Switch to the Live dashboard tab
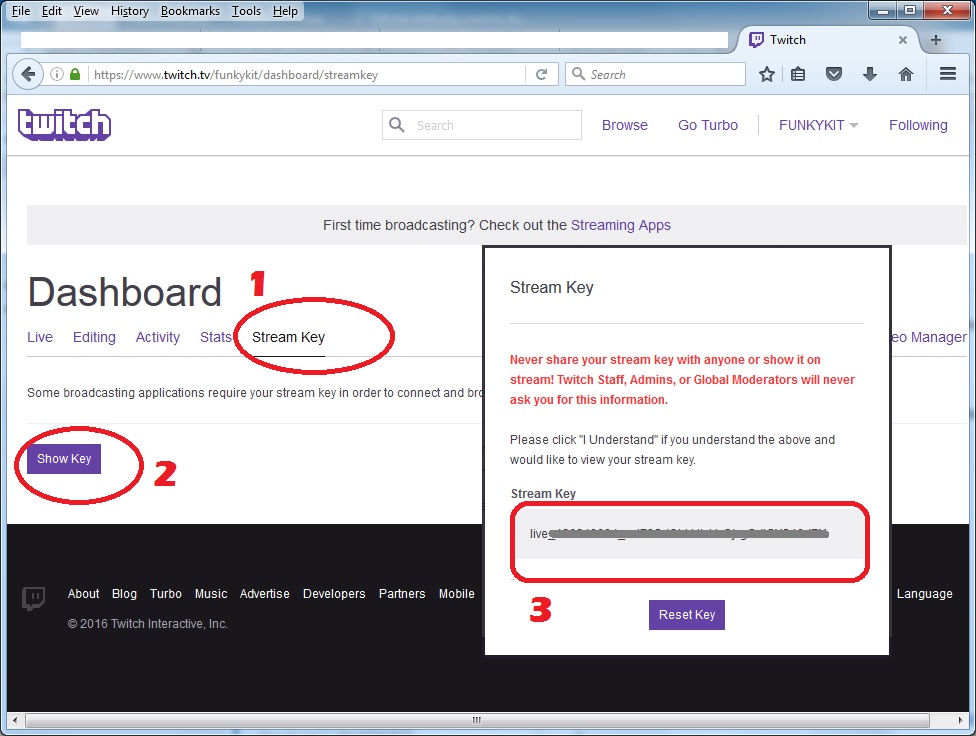The width and height of the screenshot is (976, 736). click(x=40, y=337)
